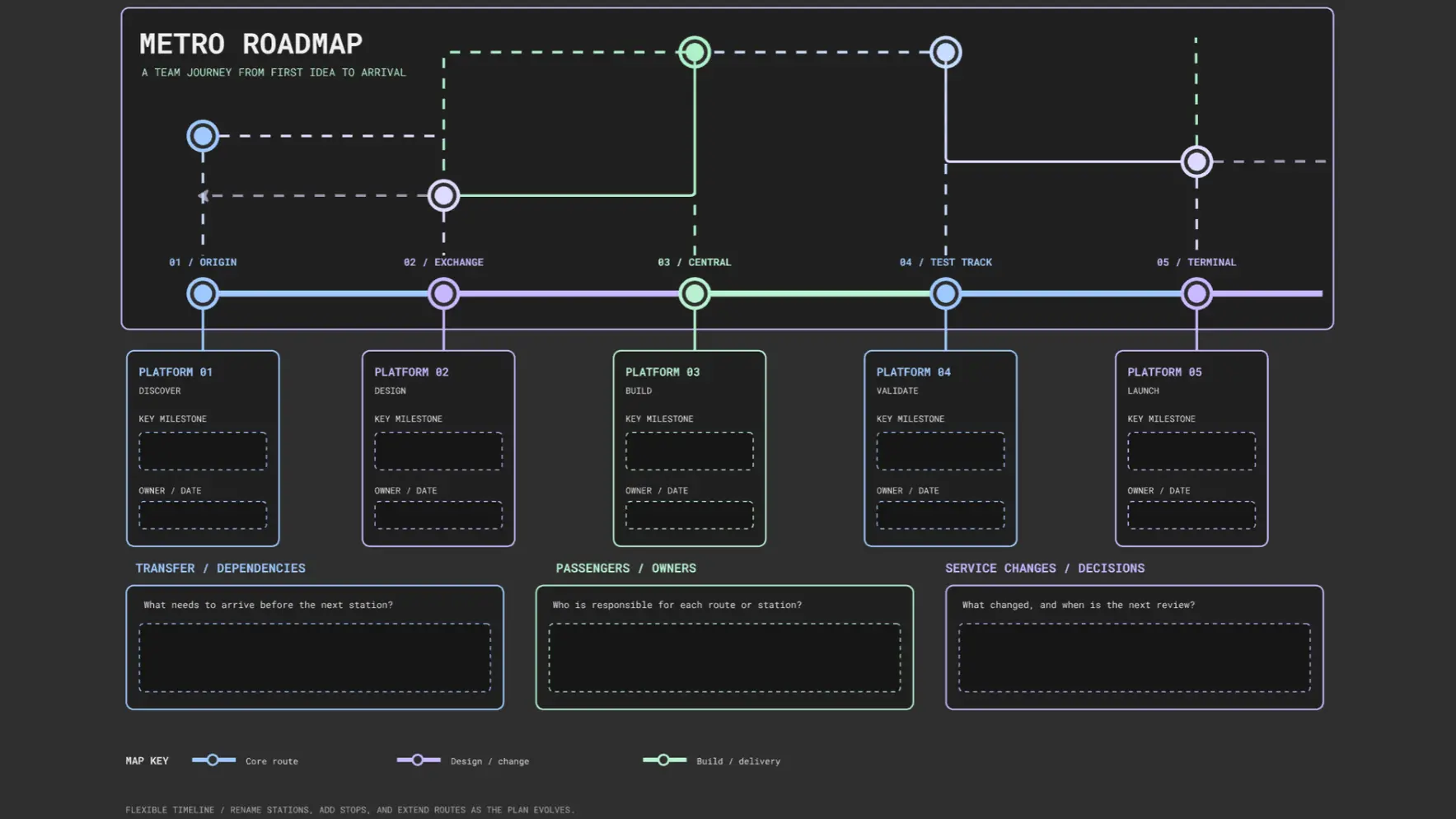Viewport: 1456px width, 819px height.
Task: Select the 03 / Central station node
Action: (x=695, y=293)
